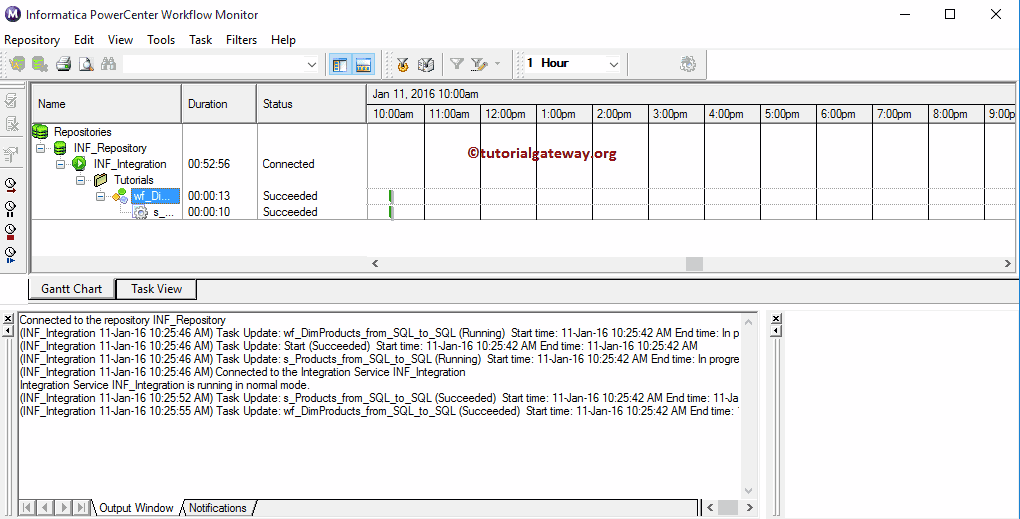Open the empty find combo box dropdown arrow
The height and width of the screenshot is (519, 1020).
(x=312, y=64)
